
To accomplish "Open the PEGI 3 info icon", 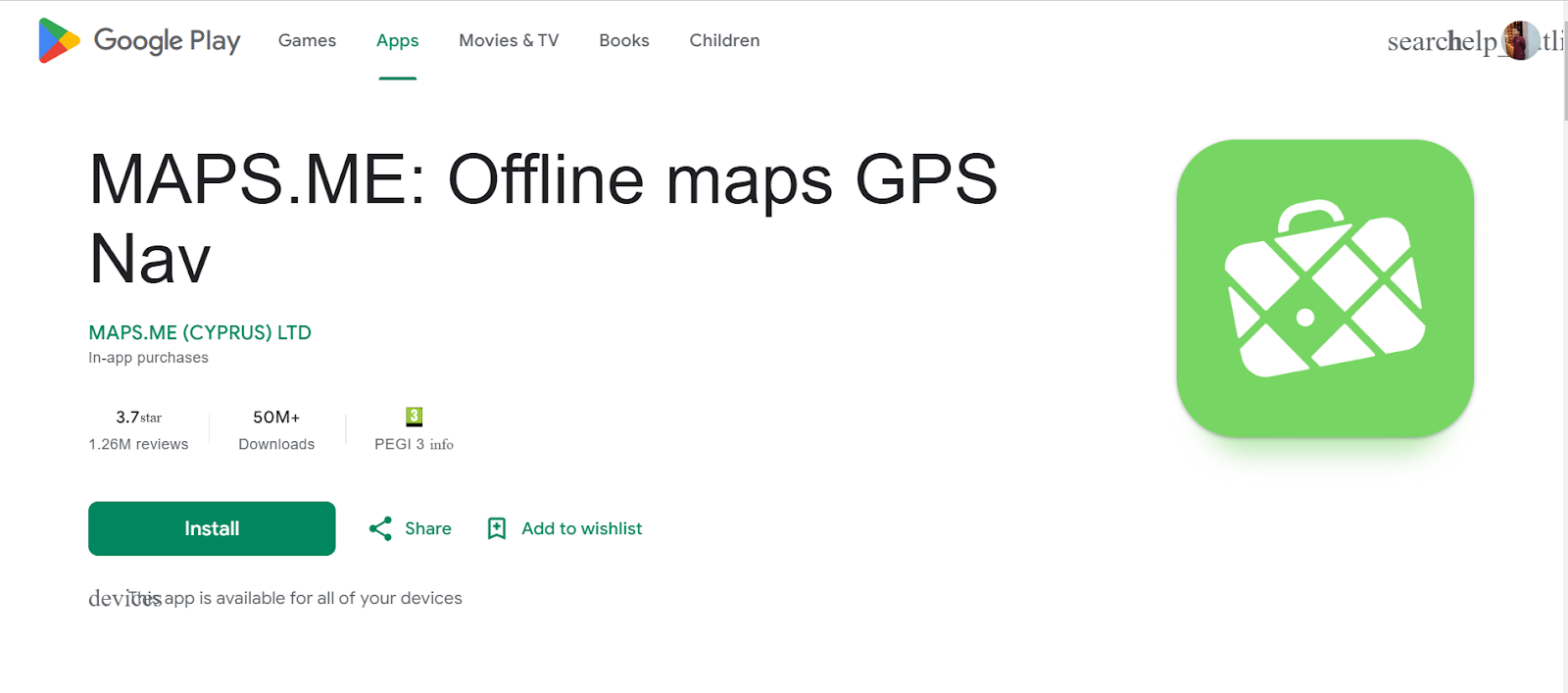I will point(442,445).
